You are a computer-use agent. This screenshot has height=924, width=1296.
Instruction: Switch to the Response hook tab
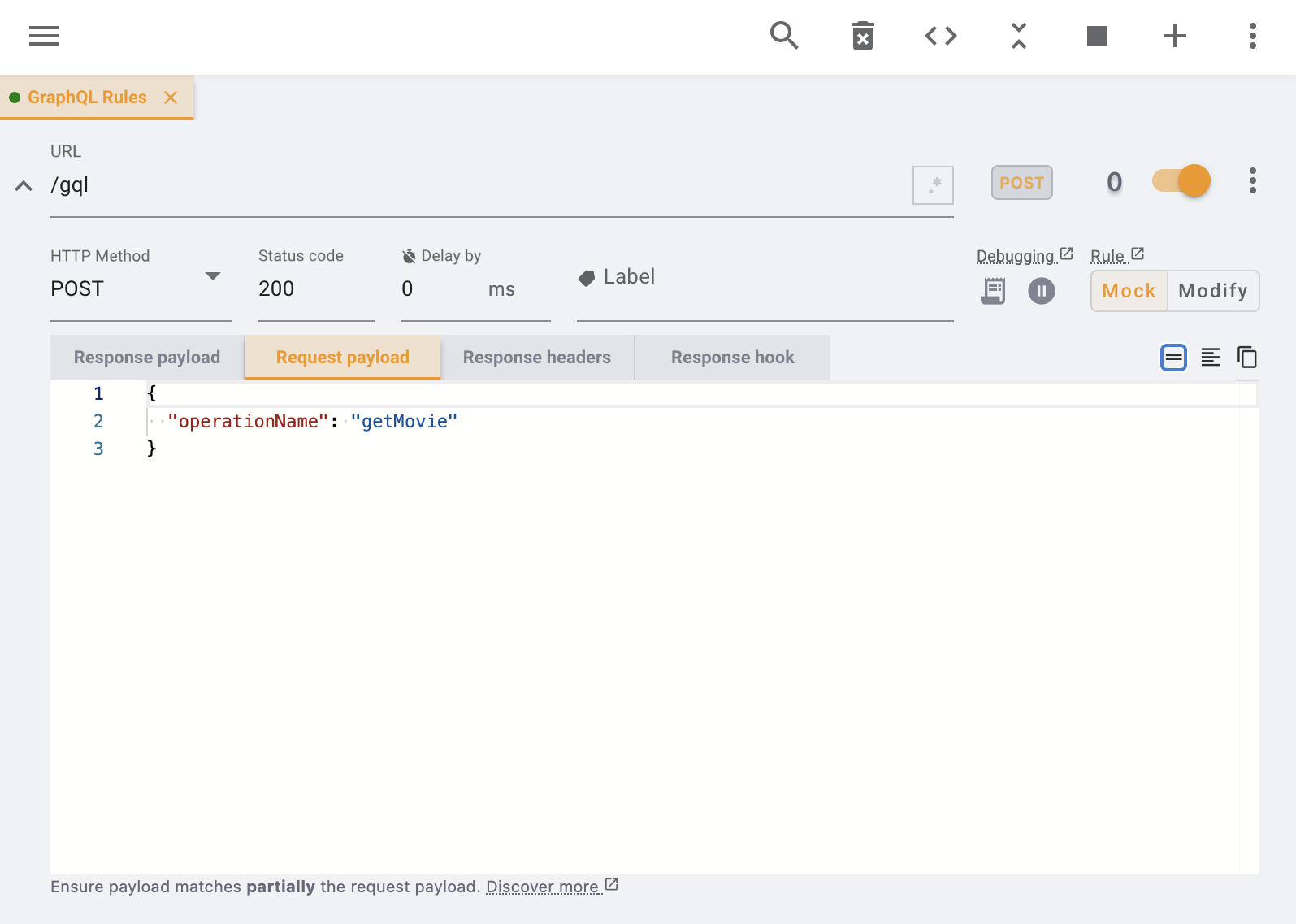(732, 358)
